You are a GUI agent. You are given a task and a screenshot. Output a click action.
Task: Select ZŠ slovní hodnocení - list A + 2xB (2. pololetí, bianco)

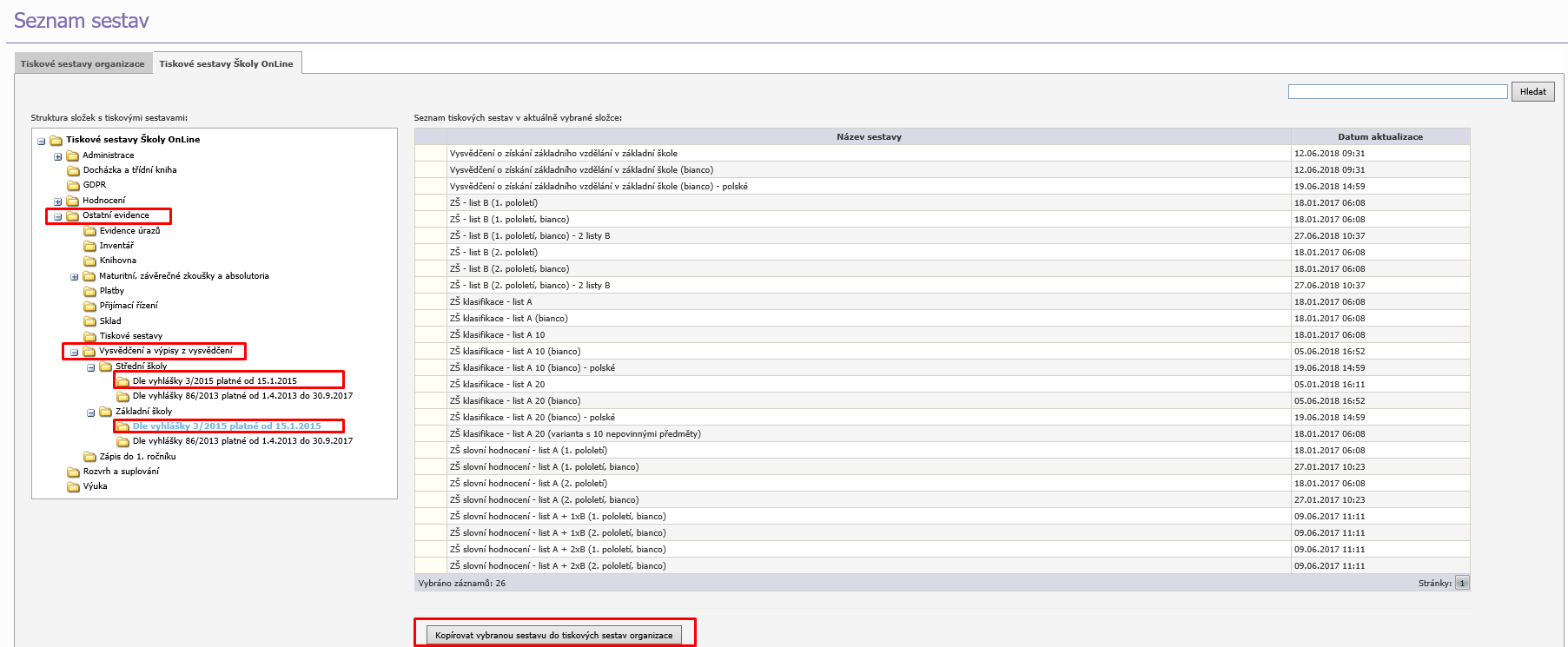coord(943,565)
